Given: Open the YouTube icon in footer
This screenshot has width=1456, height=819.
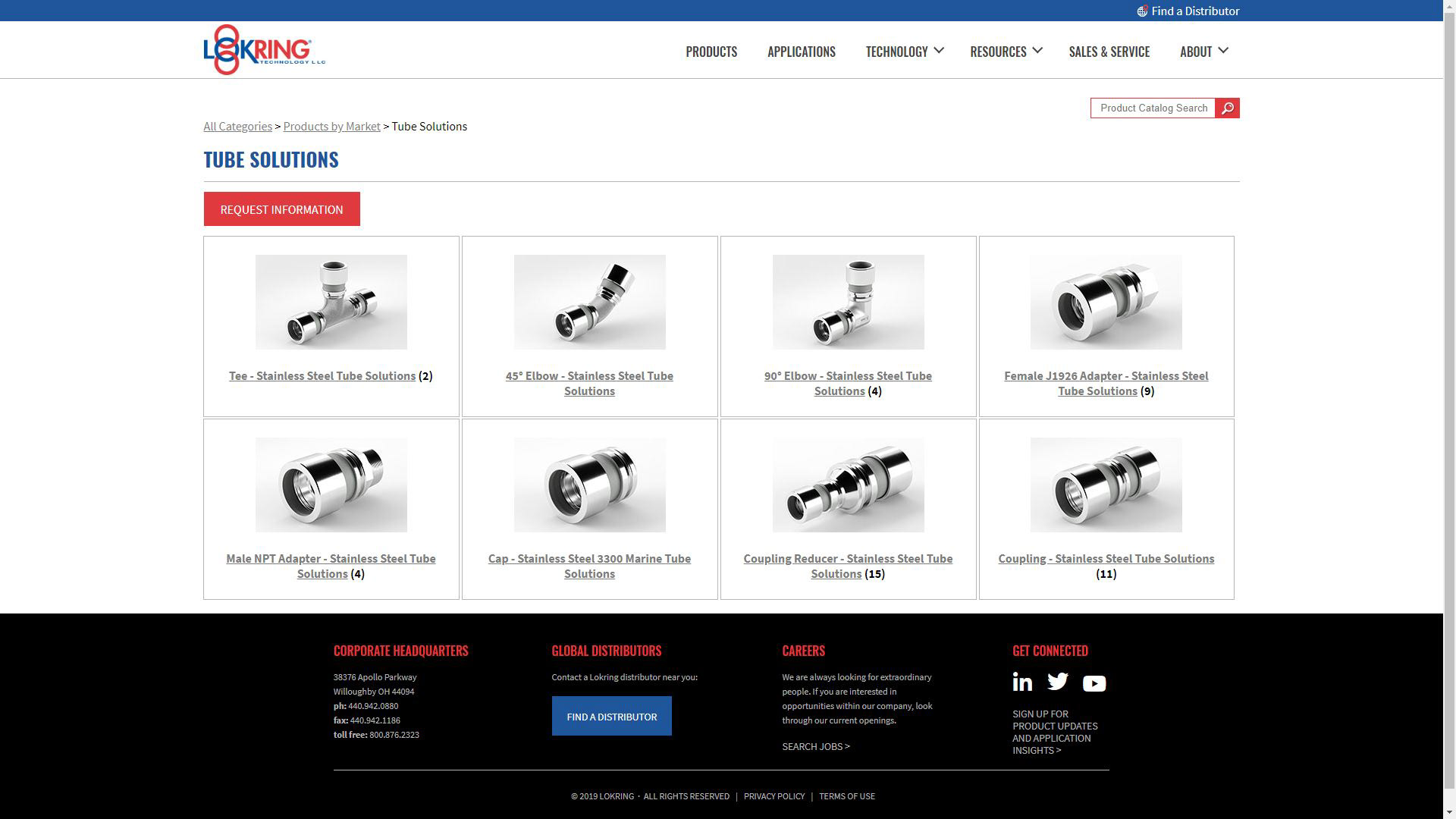Looking at the screenshot, I should coord(1094,684).
